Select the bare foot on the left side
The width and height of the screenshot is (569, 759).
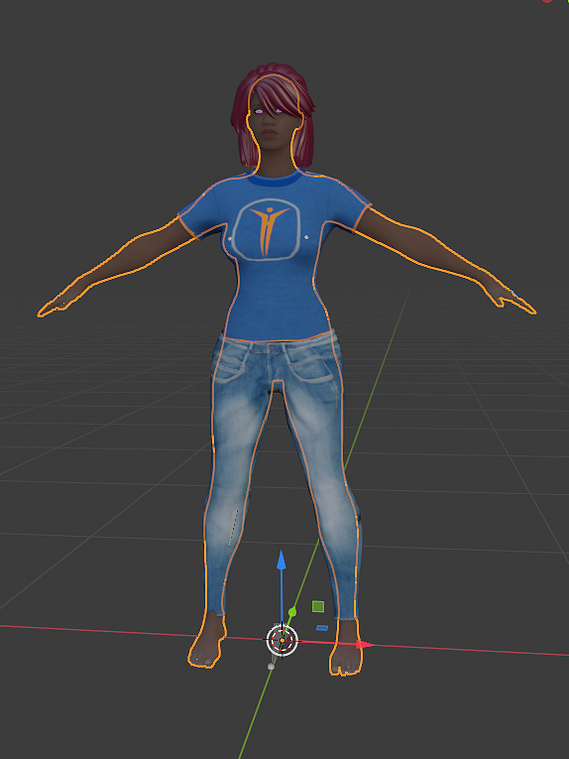(x=207, y=641)
